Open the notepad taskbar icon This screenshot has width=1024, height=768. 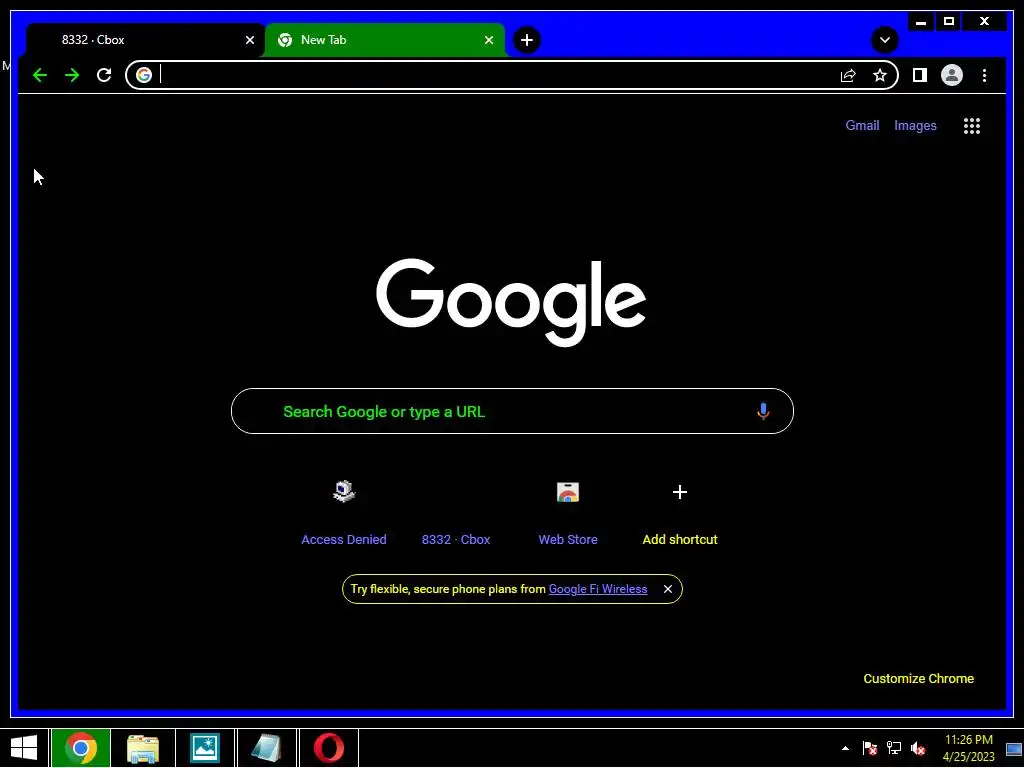[x=266, y=748]
